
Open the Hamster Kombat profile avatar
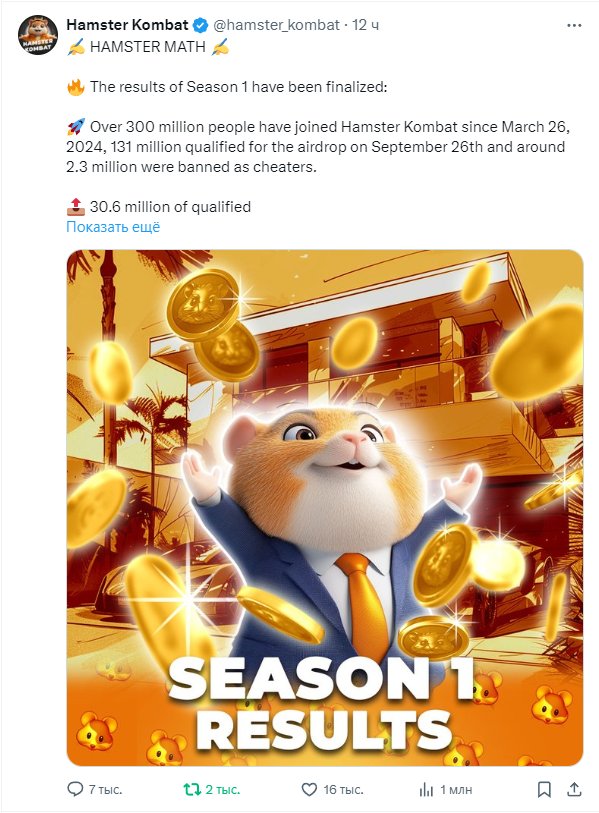pyautogui.click(x=38, y=35)
